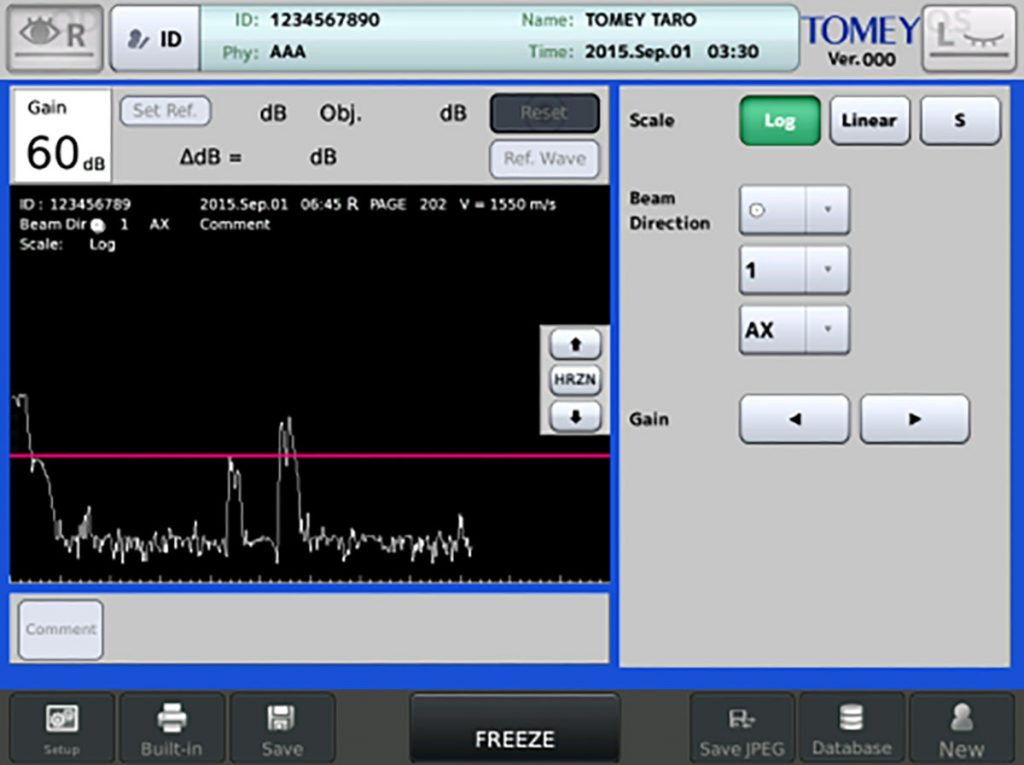Move horizon line up arrow
Viewport: 1024px width, 765px height.
click(575, 344)
